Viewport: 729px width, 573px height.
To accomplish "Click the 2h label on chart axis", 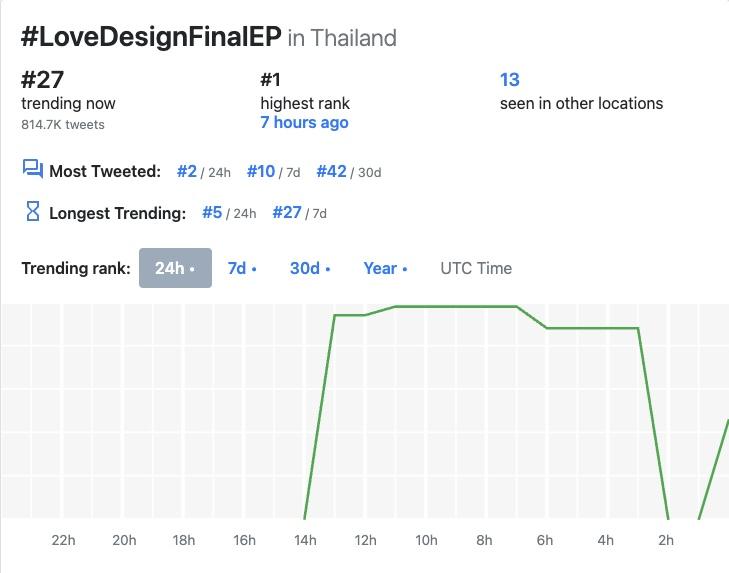I will point(666,540).
